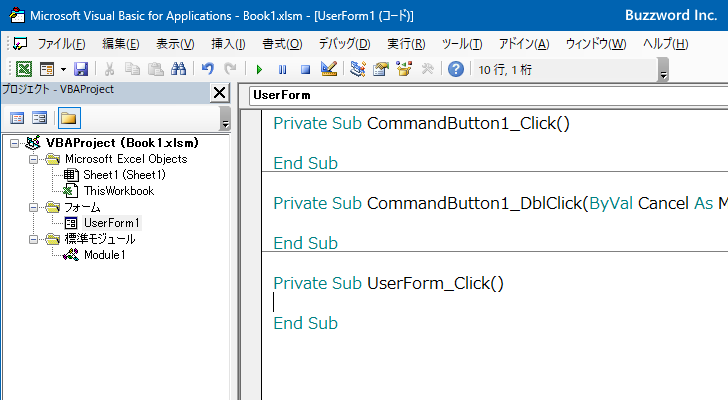Screen dimensions: 728x400
Task: Click the Copy icon in toolbar
Action: (x=132, y=69)
